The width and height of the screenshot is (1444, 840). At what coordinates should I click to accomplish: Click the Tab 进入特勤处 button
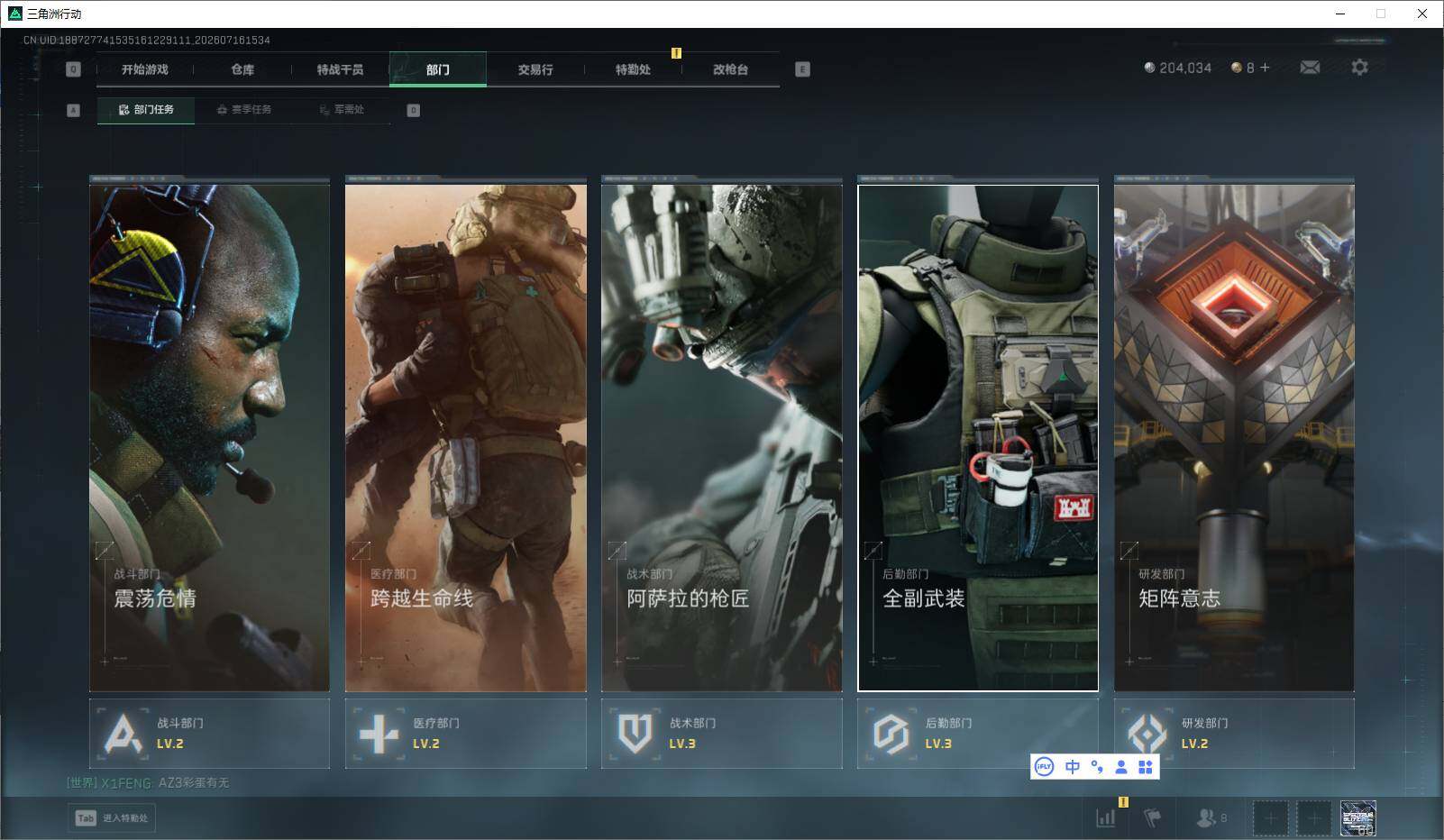pos(112,817)
